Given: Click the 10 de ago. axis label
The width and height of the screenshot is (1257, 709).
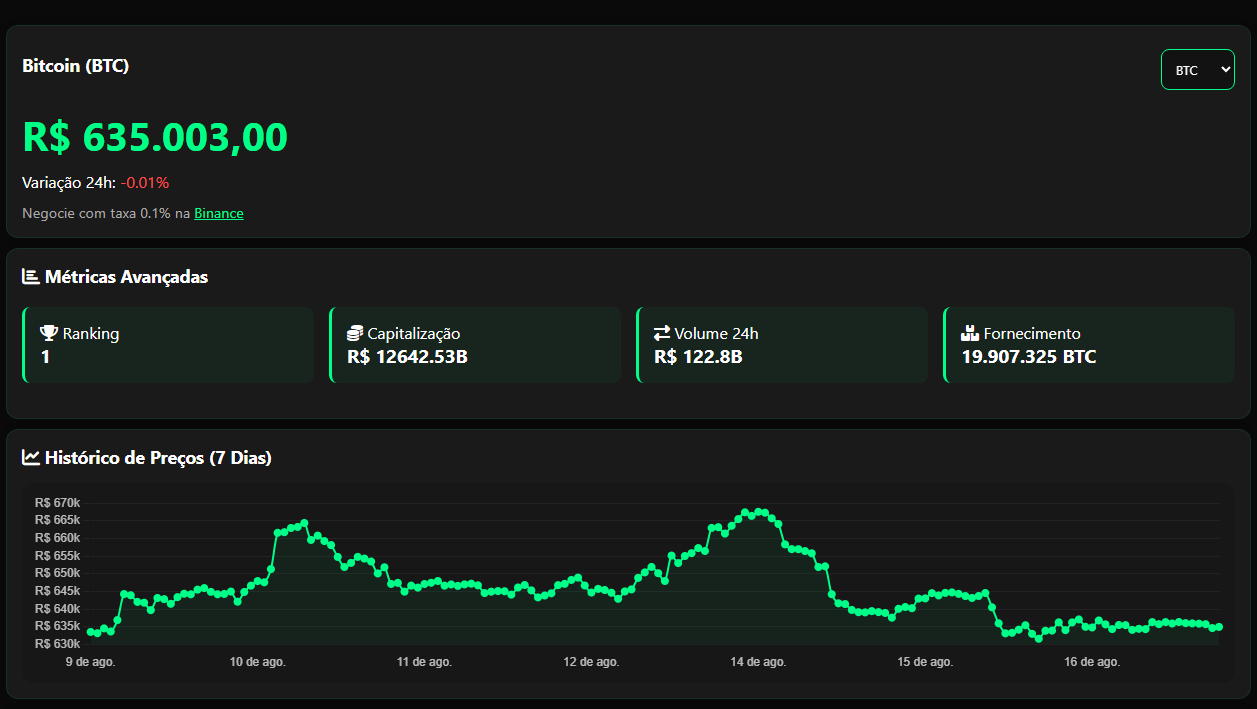Looking at the screenshot, I should click(258, 662).
